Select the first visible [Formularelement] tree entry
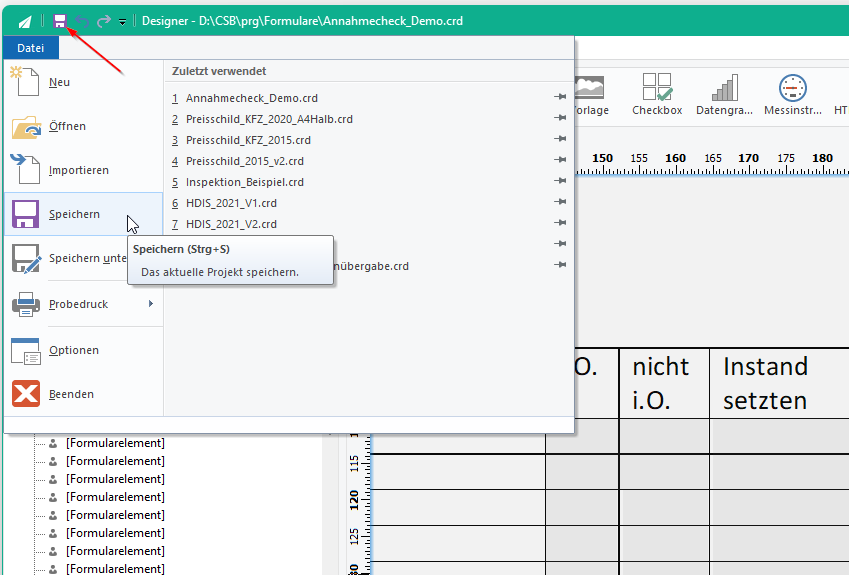The image size is (849, 575). (115, 443)
